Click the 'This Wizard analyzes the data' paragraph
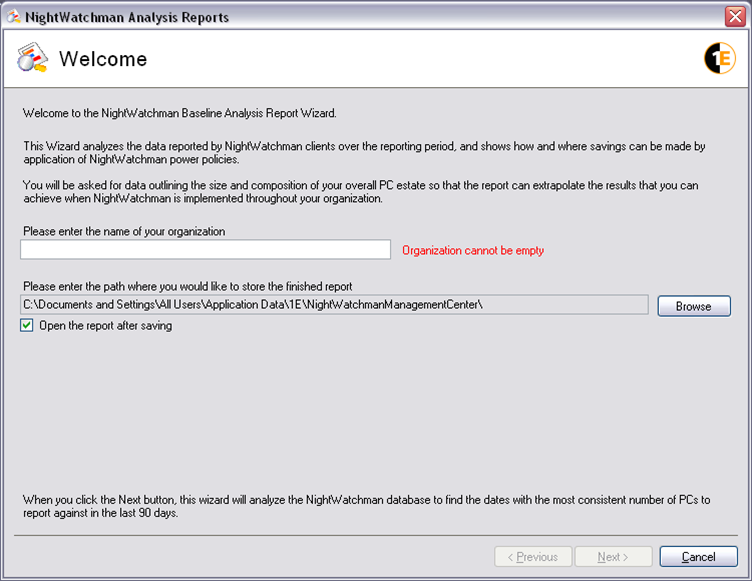This screenshot has width=752, height=581. click(x=364, y=153)
